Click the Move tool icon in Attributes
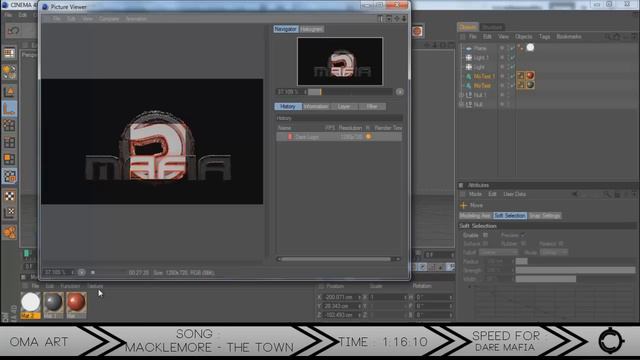 [x=463, y=205]
